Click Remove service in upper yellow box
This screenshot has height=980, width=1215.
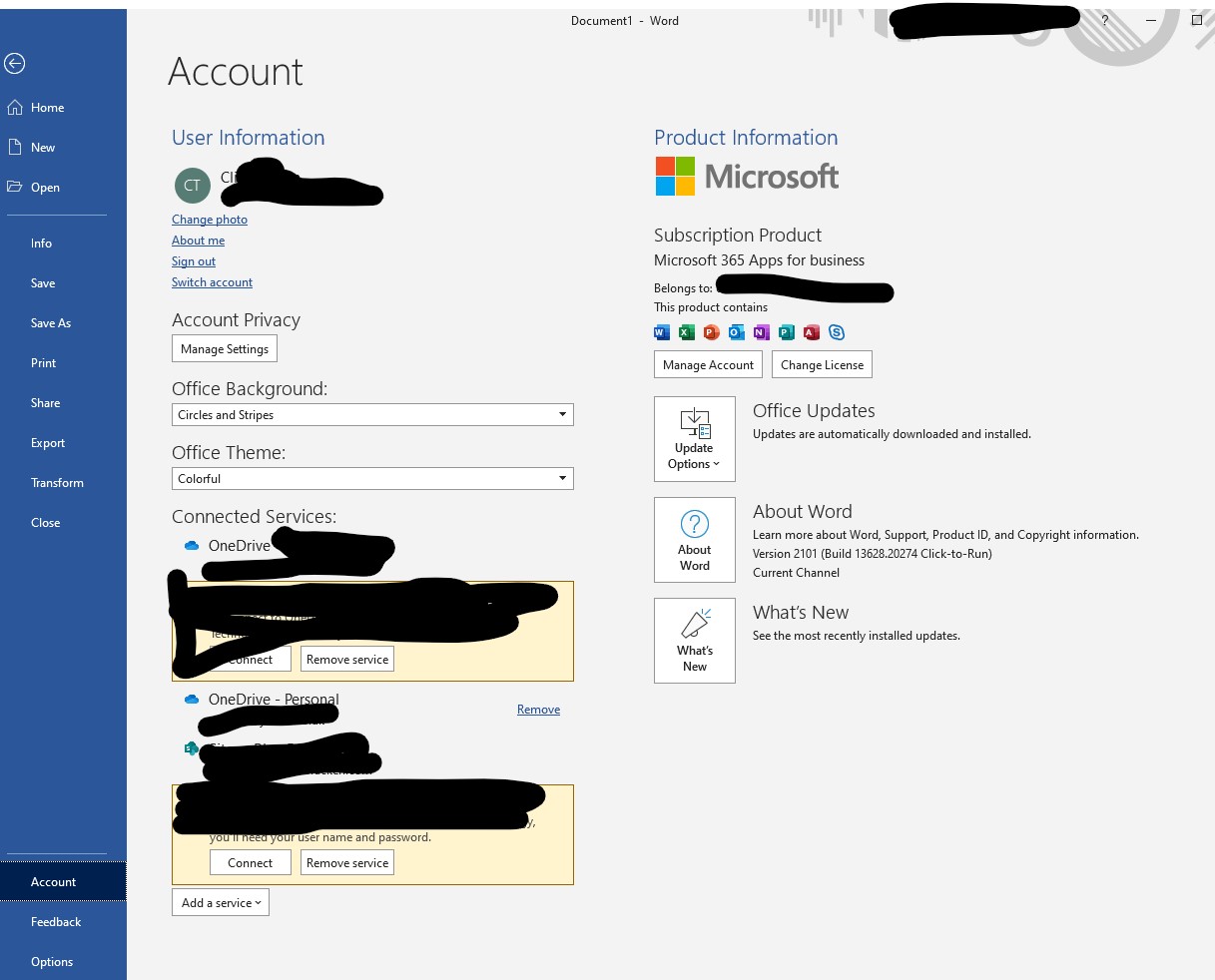tap(347, 660)
